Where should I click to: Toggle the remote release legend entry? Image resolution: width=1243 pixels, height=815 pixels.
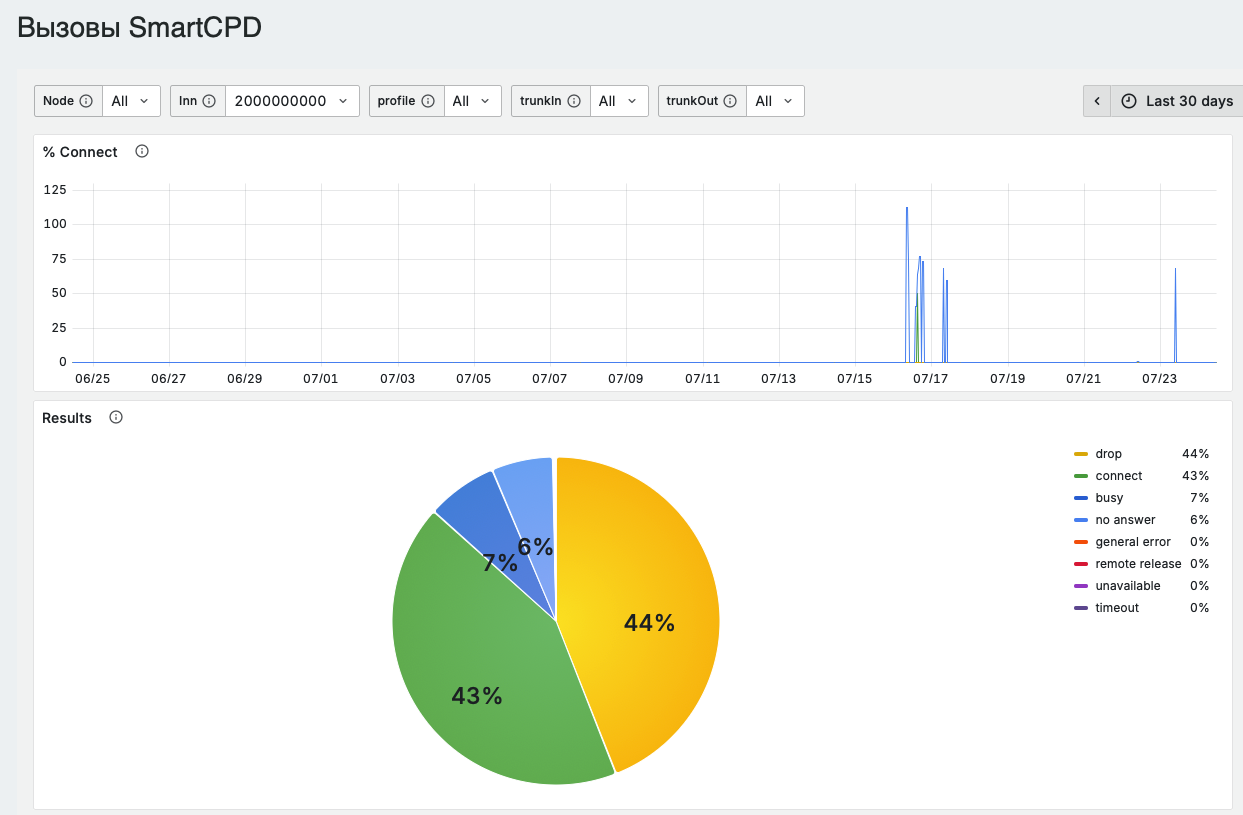point(1138,564)
